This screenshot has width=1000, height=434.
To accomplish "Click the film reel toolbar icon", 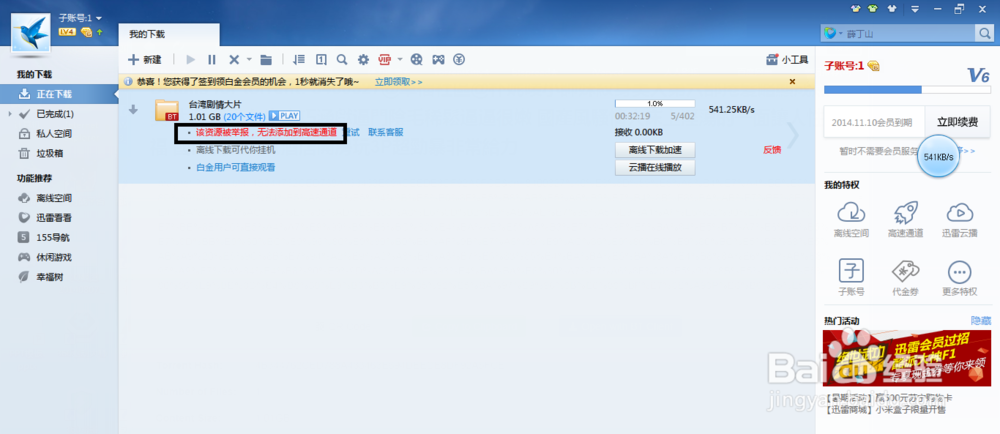I will 416,59.
